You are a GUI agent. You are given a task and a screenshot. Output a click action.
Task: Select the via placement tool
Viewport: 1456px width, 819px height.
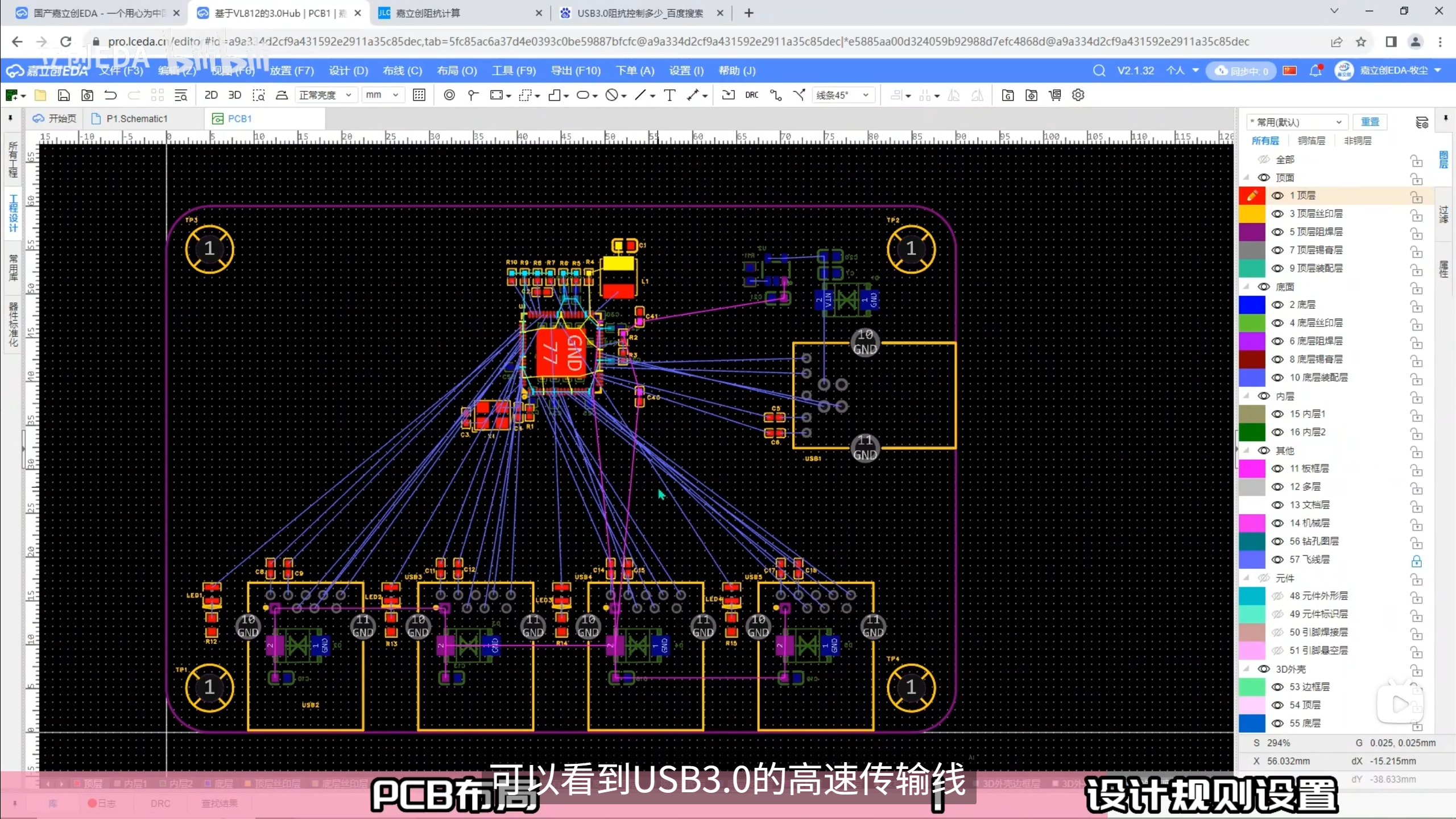pos(449,95)
